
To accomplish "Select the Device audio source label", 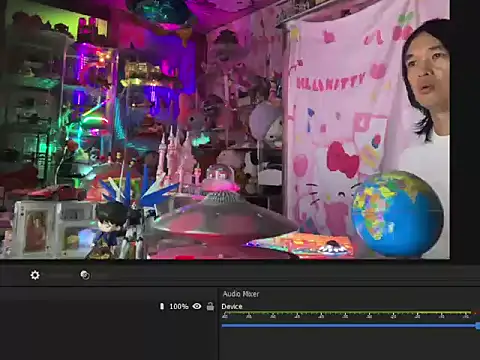I will point(232,306).
